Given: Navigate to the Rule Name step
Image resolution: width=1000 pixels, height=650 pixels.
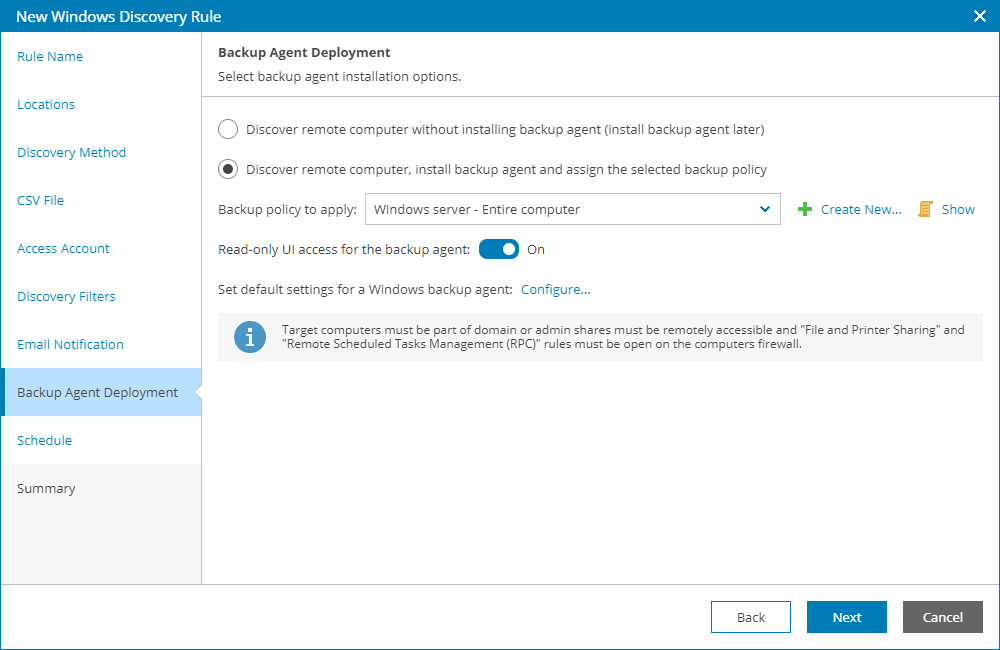Looking at the screenshot, I should (x=50, y=56).
